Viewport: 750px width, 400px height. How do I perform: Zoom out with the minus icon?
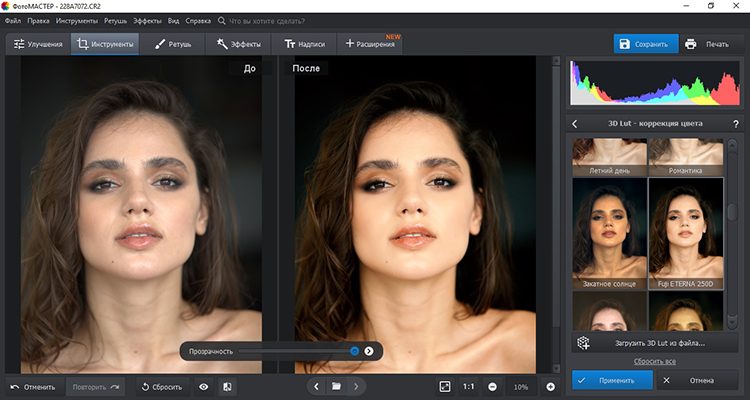pos(493,386)
